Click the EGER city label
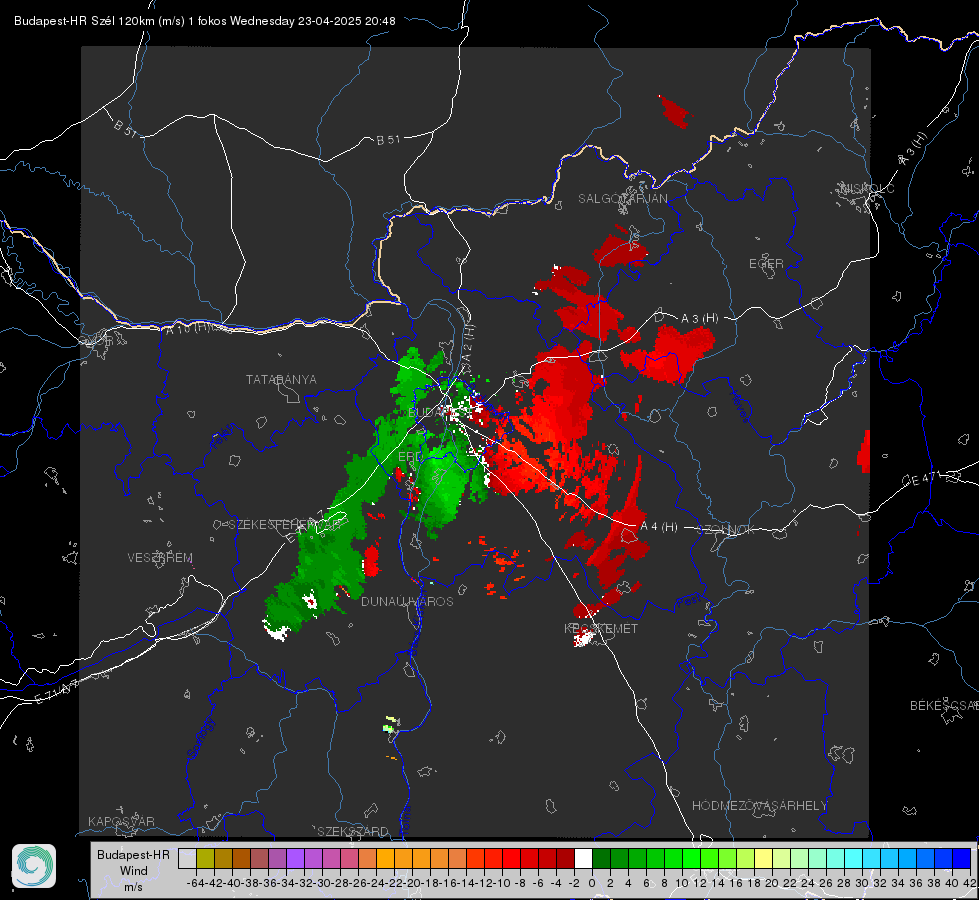The width and height of the screenshot is (979, 900). point(766,264)
